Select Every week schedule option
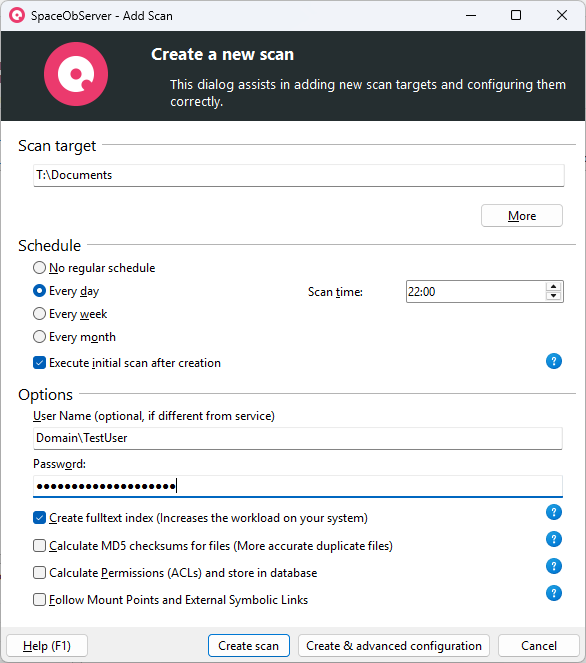Viewport: 586px width, 663px height. click(39, 314)
